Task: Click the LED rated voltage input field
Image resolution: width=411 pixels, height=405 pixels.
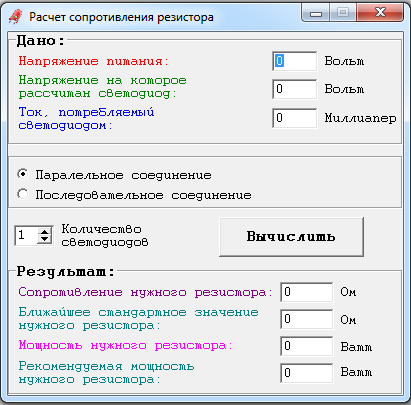Action: pyautogui.click(x=294, y=89)
